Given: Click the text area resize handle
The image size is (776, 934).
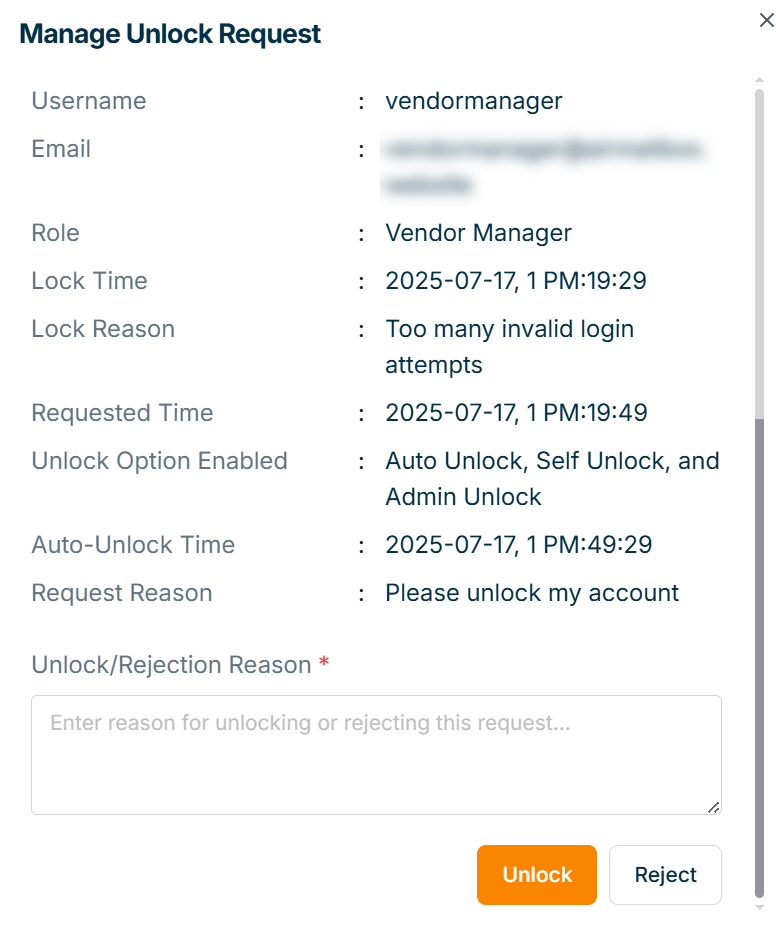Looking at the screenshot, I should (714, 807).
